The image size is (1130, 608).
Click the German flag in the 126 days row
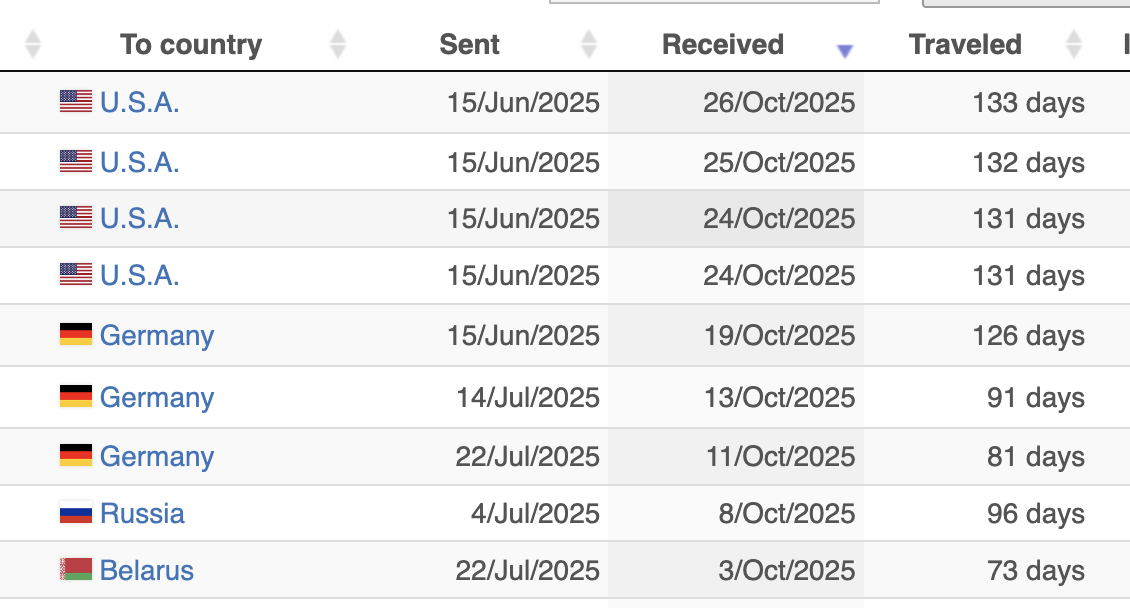(x=76, y=335)
